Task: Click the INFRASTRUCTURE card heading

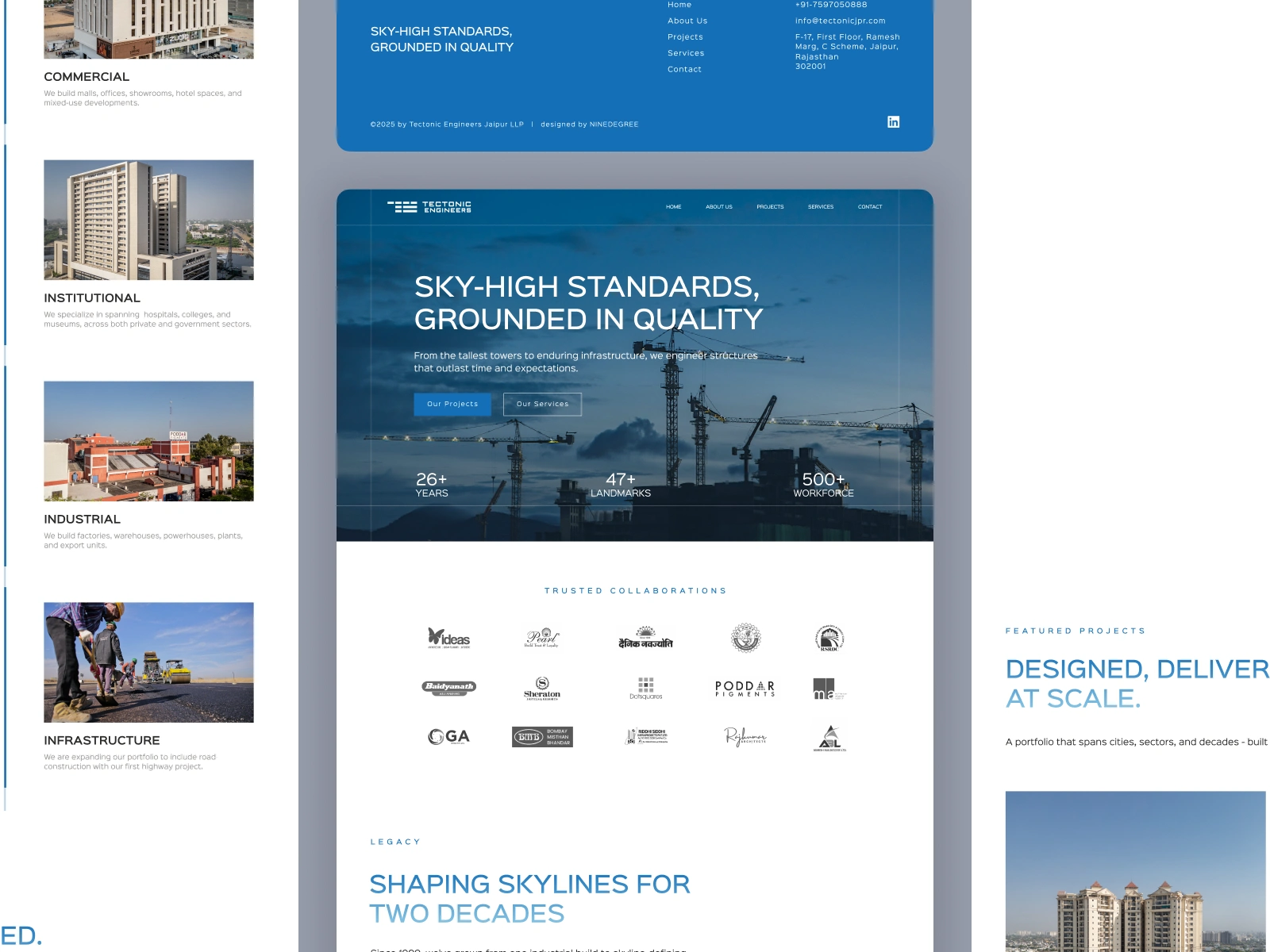Action: [102, 741]
